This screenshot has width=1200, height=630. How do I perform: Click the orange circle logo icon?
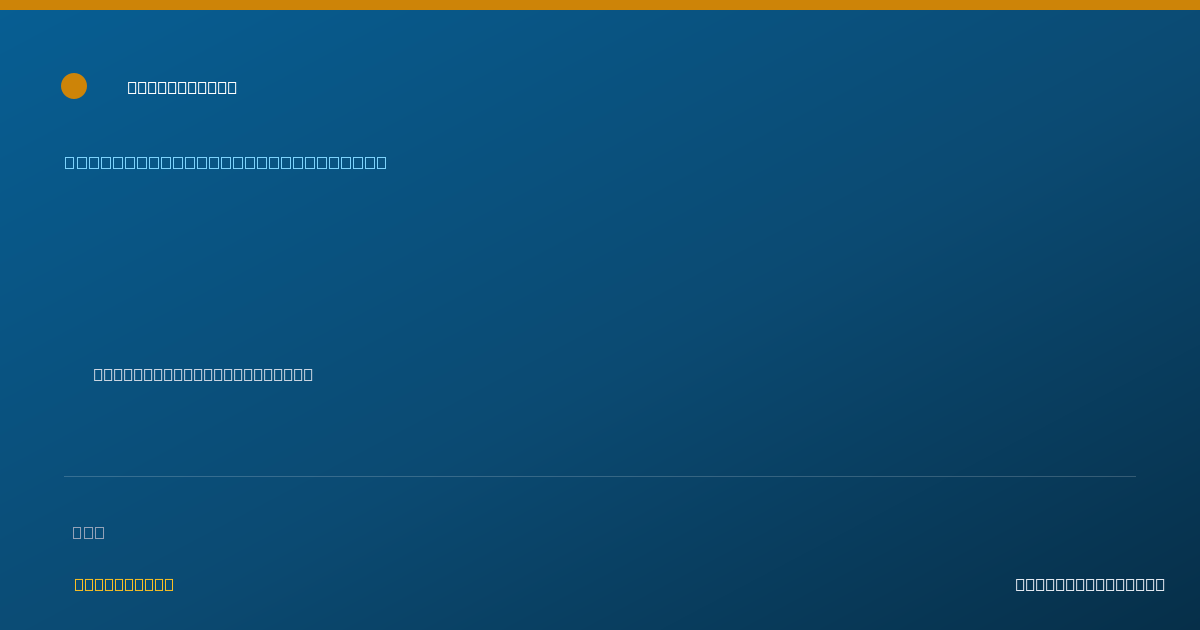[x=74, y=86]
